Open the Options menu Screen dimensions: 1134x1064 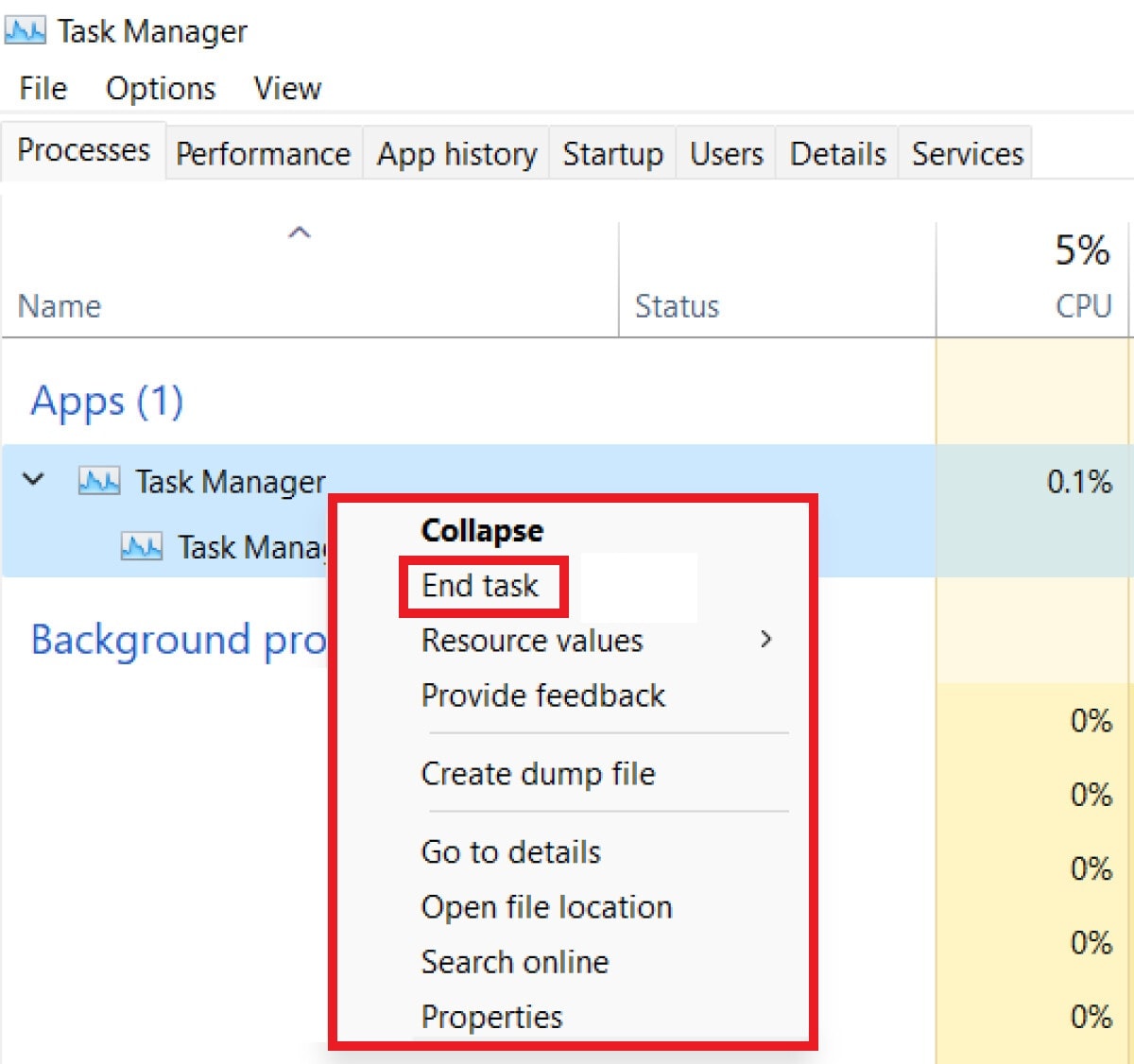[x=161, y=89]
